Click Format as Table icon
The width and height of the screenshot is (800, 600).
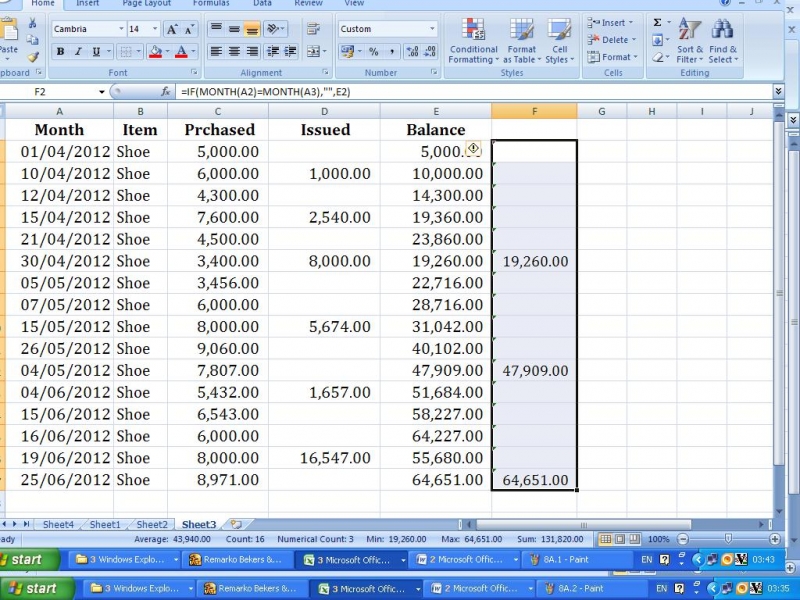click(521, 41)
